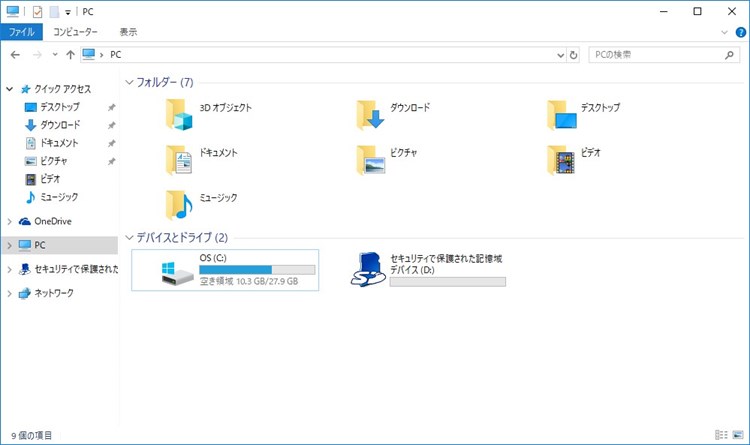Screen dimensions: 750x445
Task: Switch to large icons view in the status bar
Action: [x=739, y=435]
